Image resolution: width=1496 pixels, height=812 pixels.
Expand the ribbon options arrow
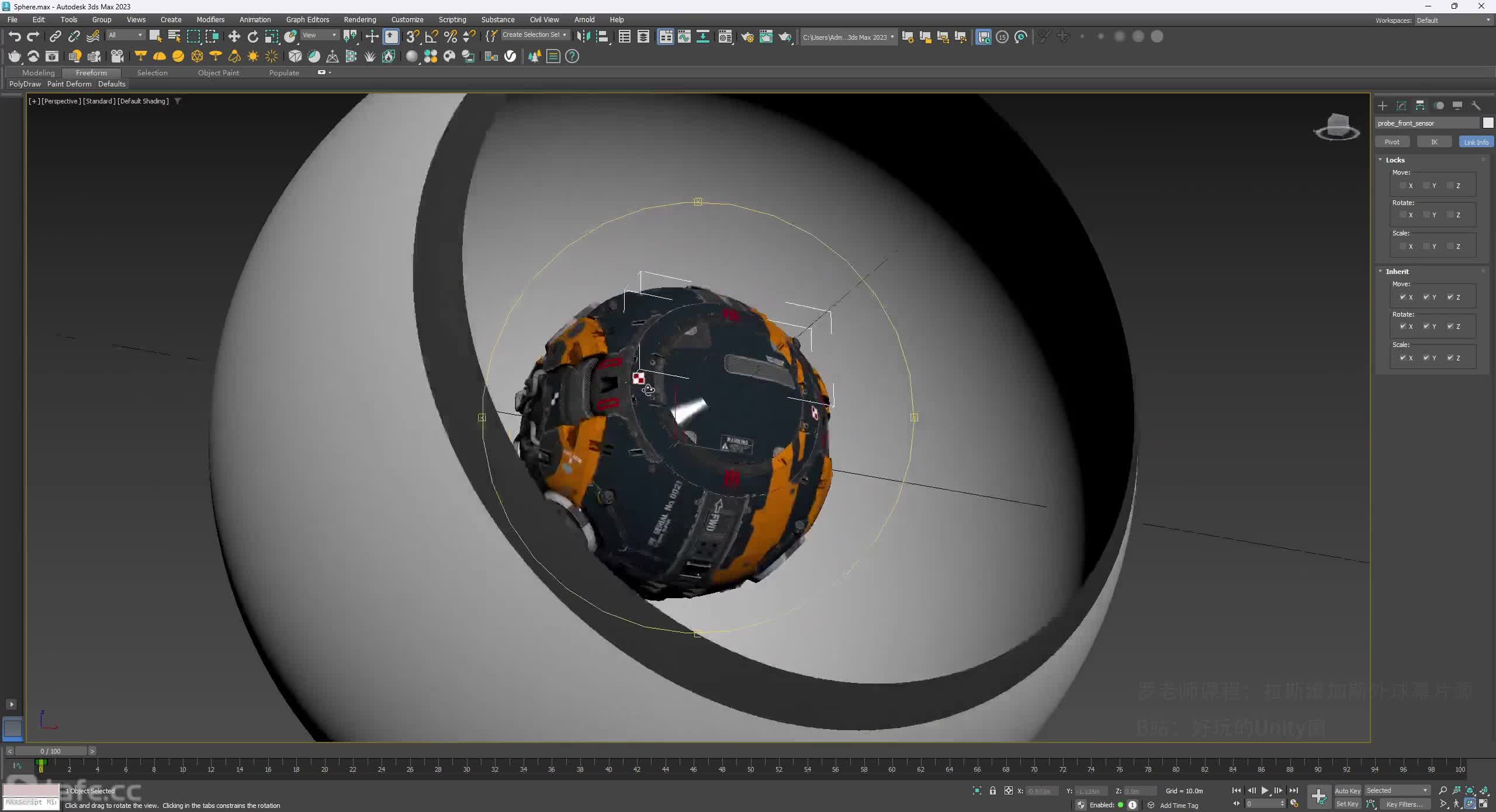coord(330,72)
